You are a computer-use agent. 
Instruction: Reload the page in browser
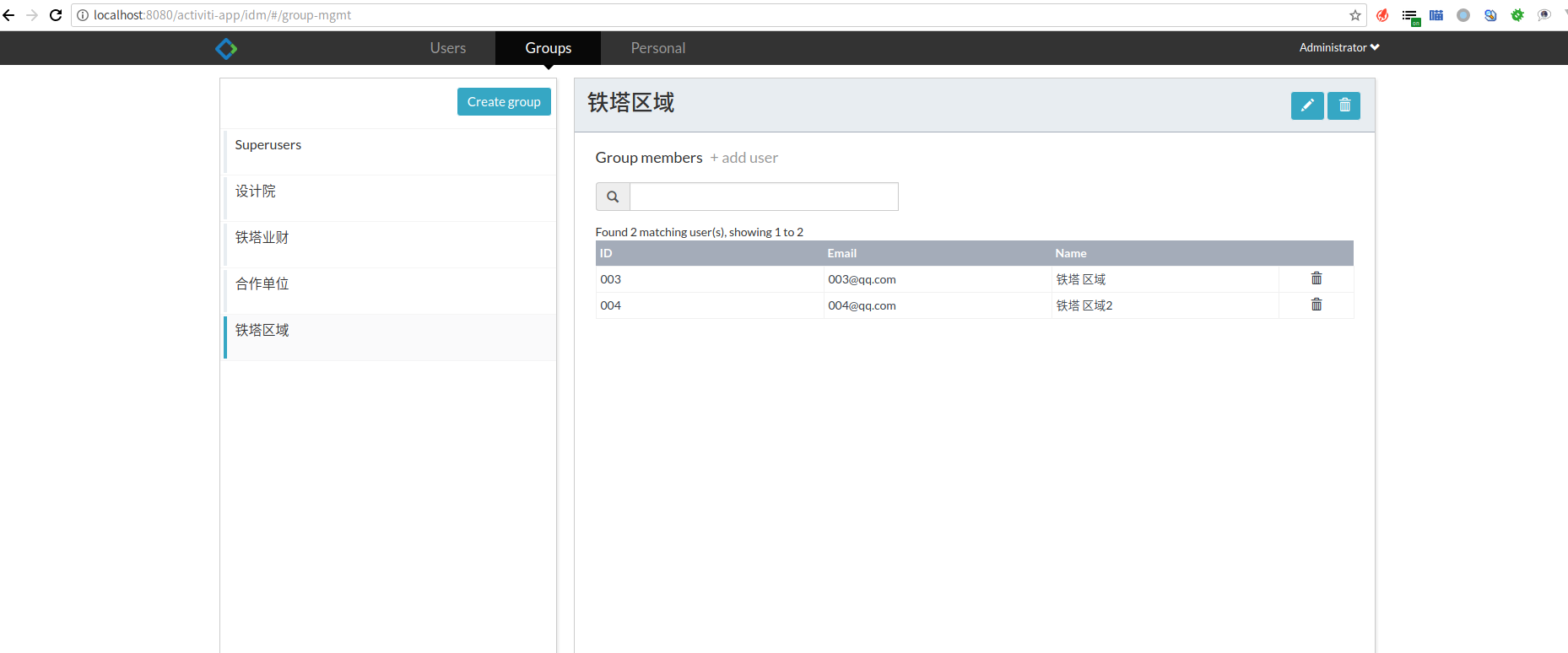coord(56,15)
